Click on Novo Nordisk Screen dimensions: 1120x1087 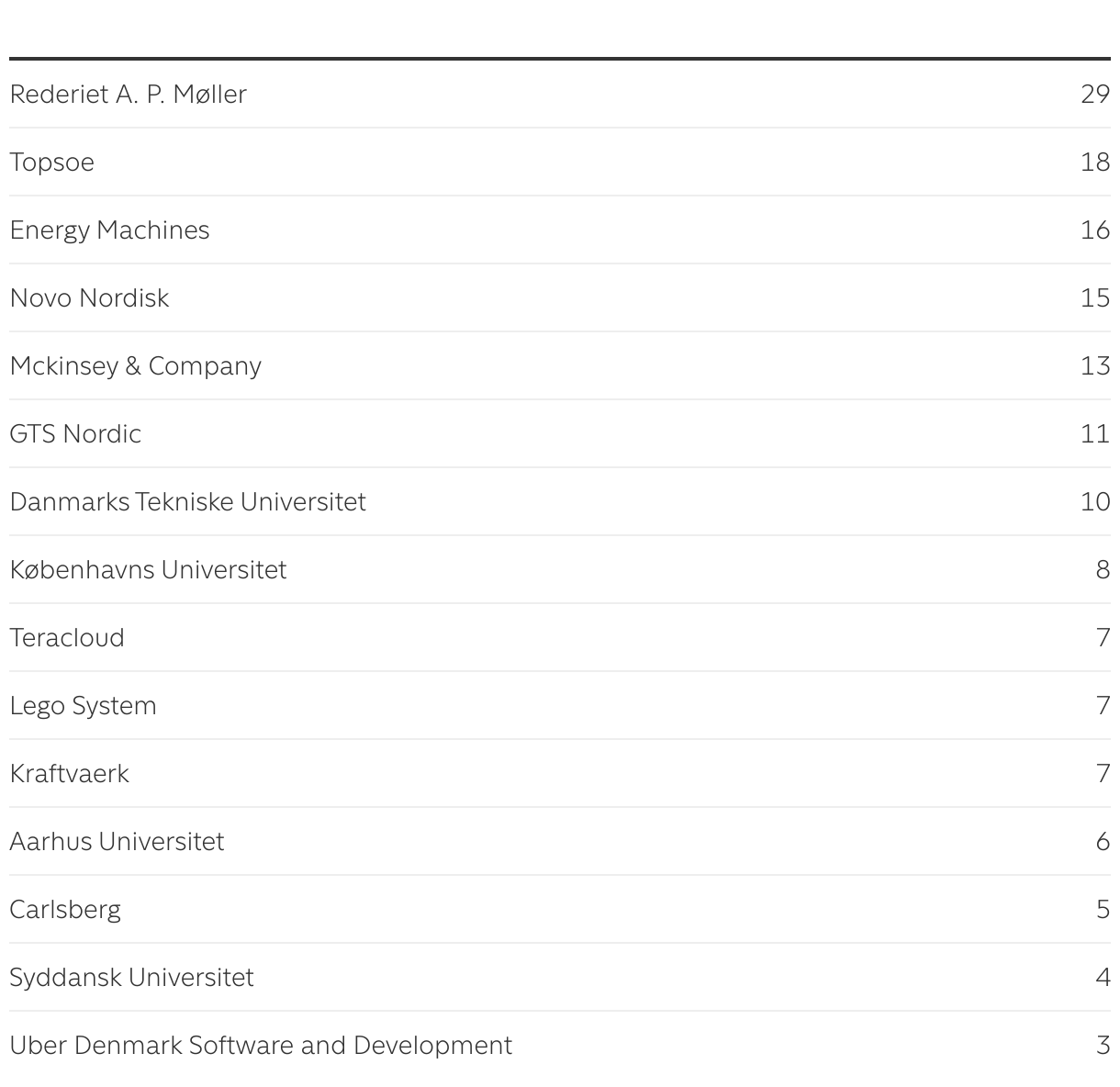tap(89, 298)
